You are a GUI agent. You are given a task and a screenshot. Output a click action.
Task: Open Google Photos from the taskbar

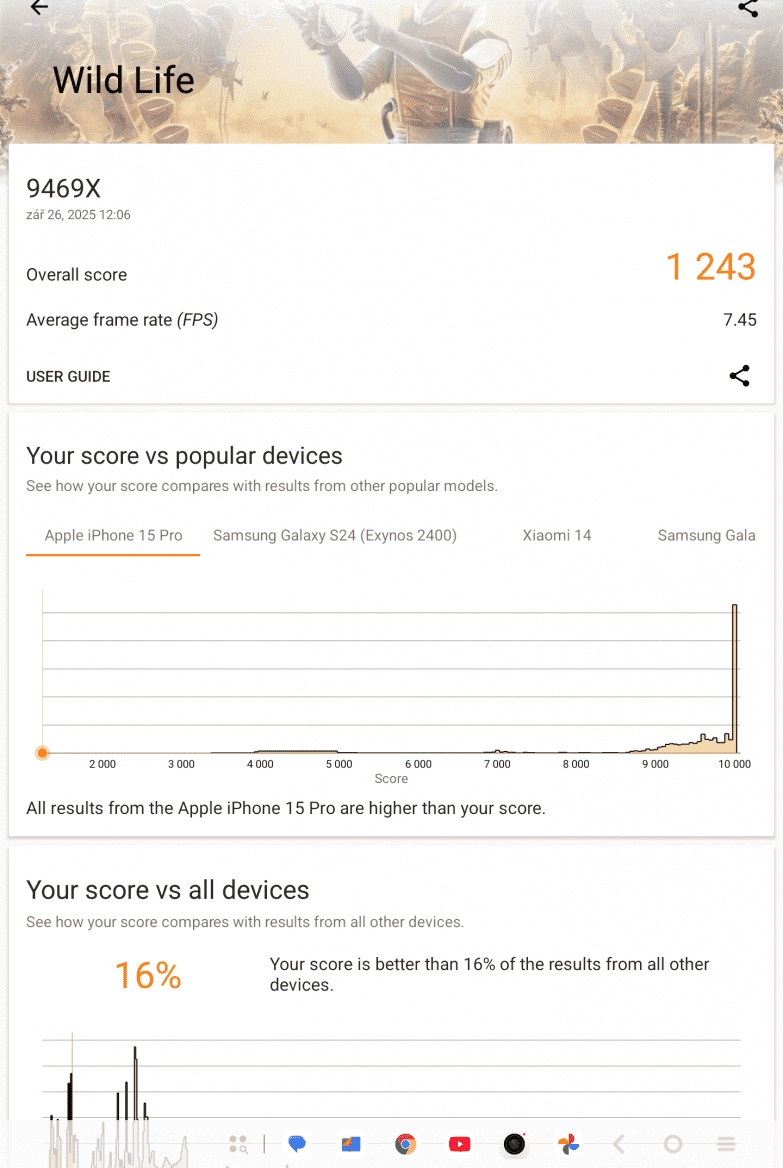[x=568, y=1143]
